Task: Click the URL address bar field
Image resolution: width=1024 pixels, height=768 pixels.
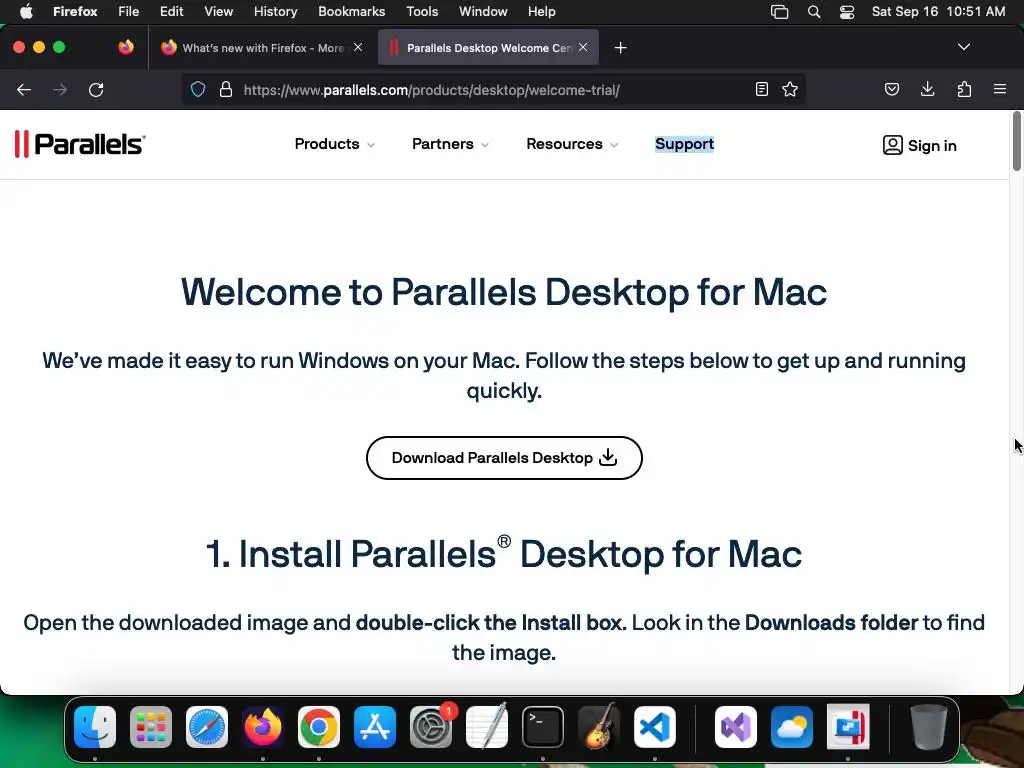Action: pos(494,89)
